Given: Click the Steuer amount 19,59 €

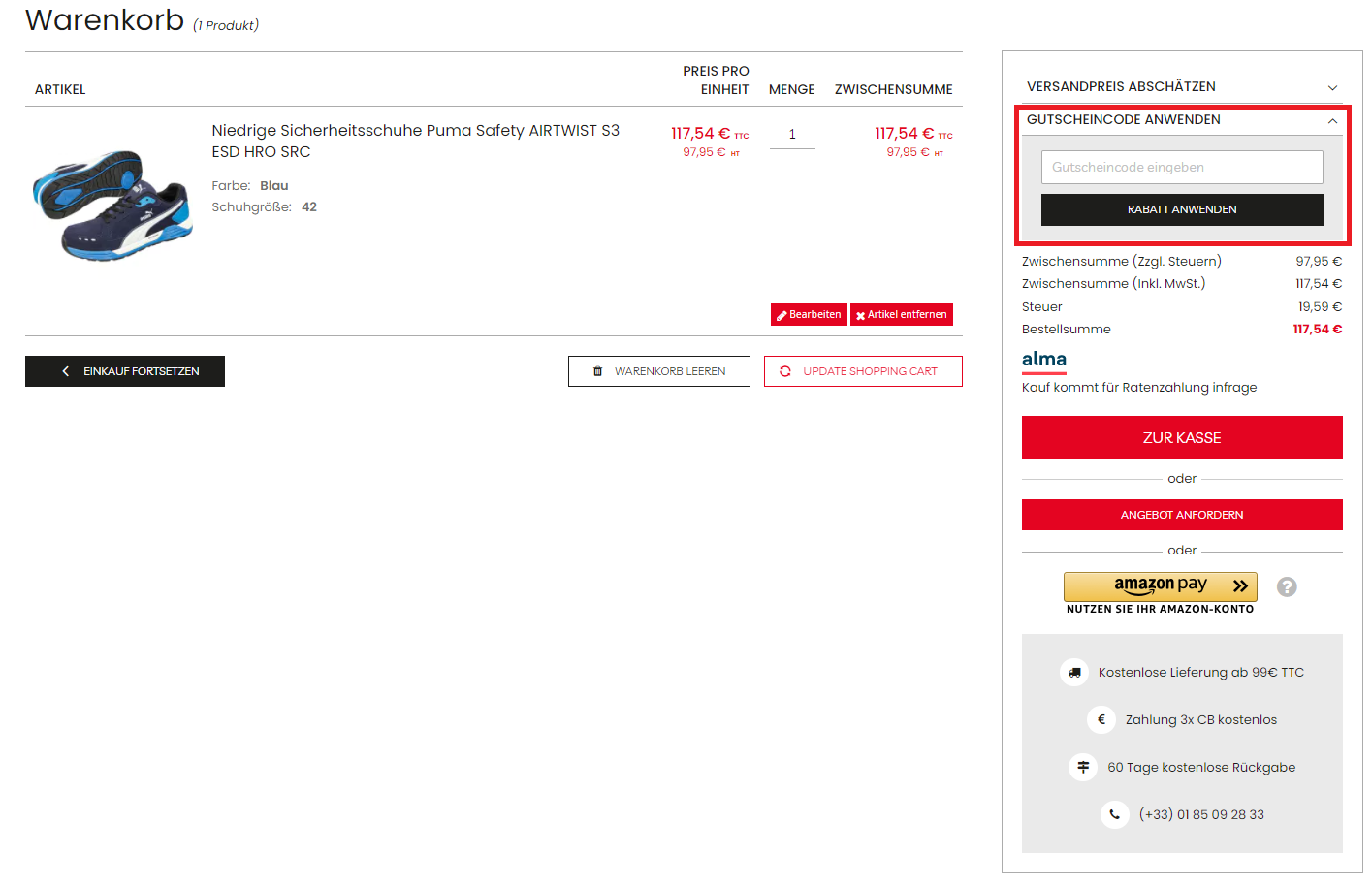Looking at the screenshot, I should 1321,306.
